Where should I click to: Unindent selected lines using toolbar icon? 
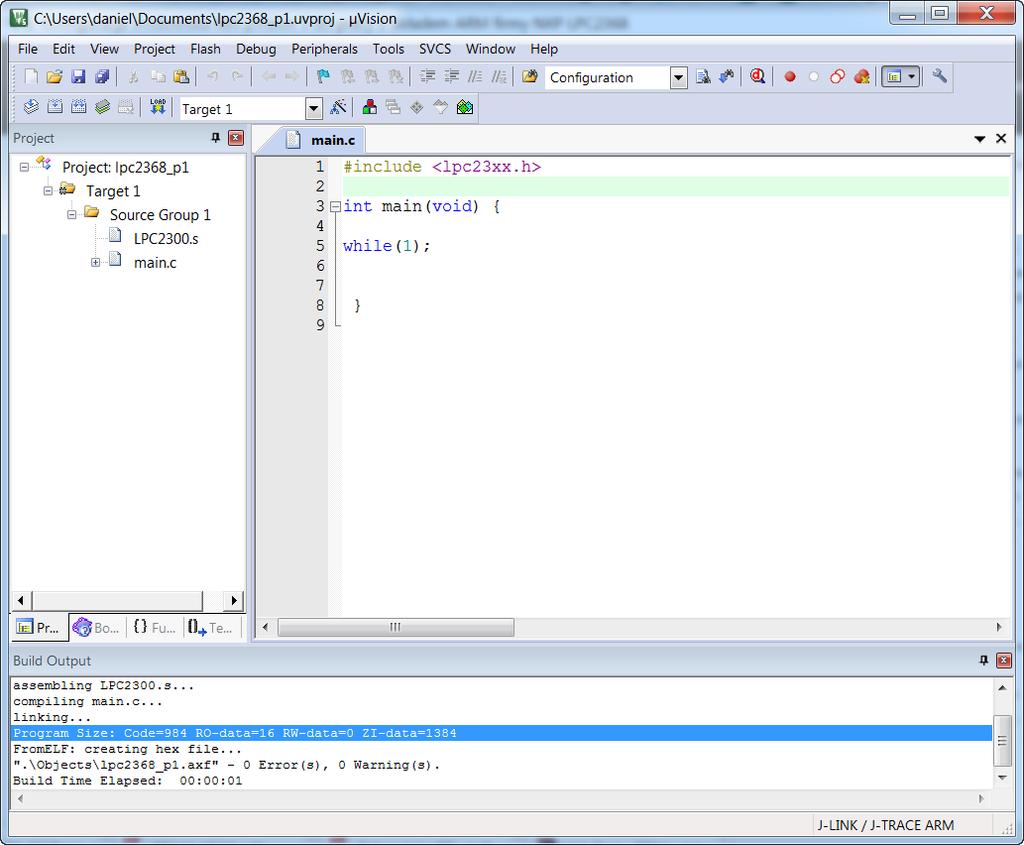[451, 77]
